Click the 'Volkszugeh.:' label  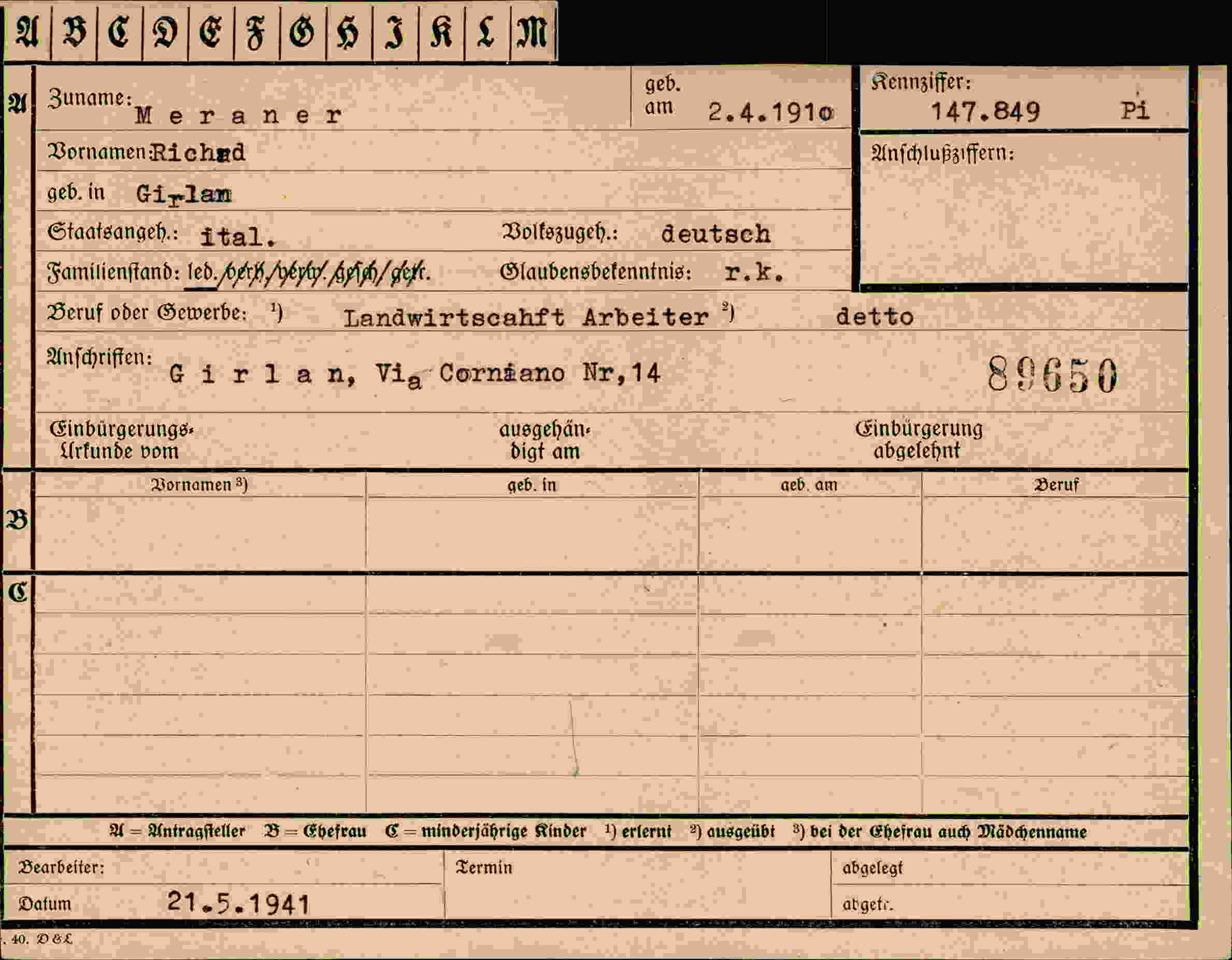[560, 232]
